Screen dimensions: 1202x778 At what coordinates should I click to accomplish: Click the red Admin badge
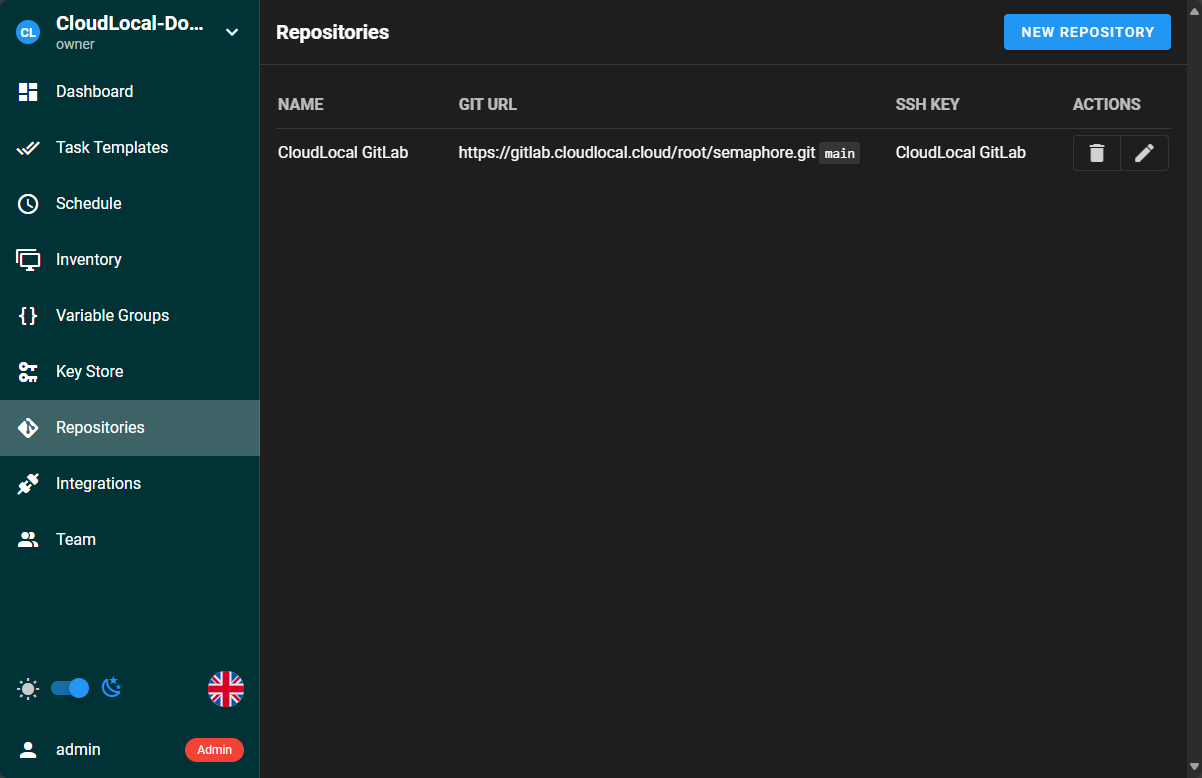[214, 750]
